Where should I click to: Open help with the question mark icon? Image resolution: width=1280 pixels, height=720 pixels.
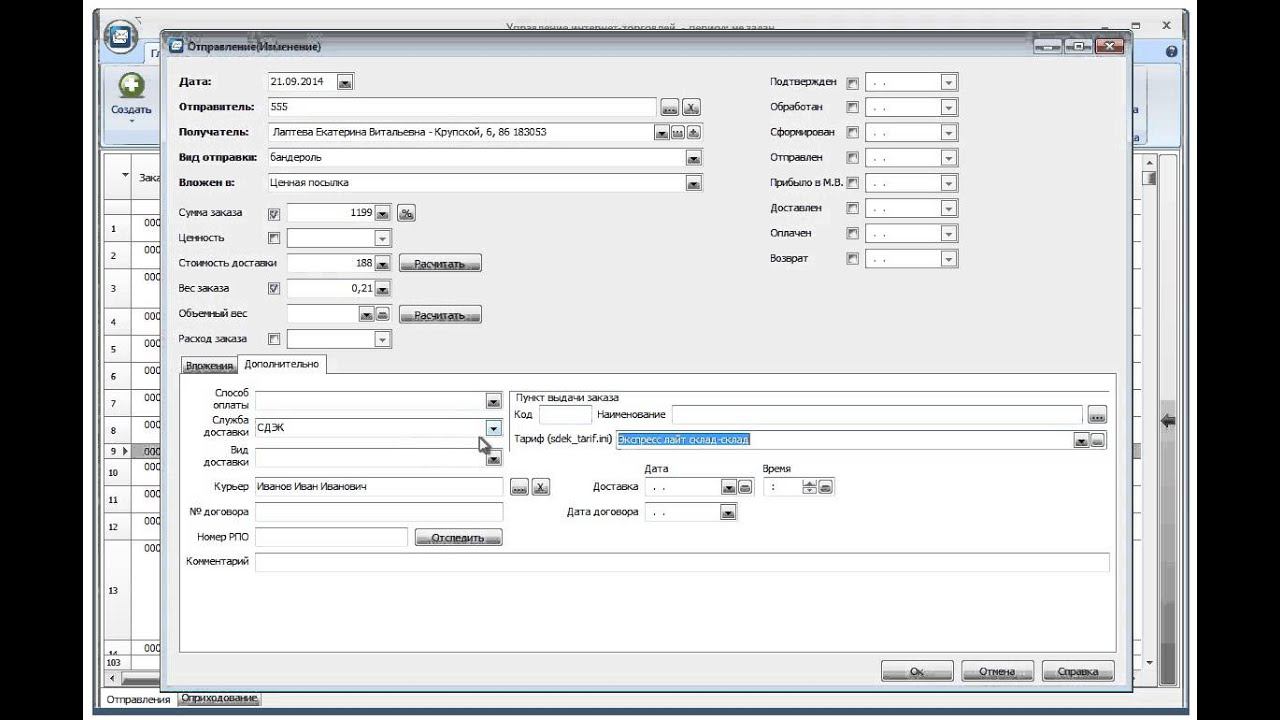1171,51
